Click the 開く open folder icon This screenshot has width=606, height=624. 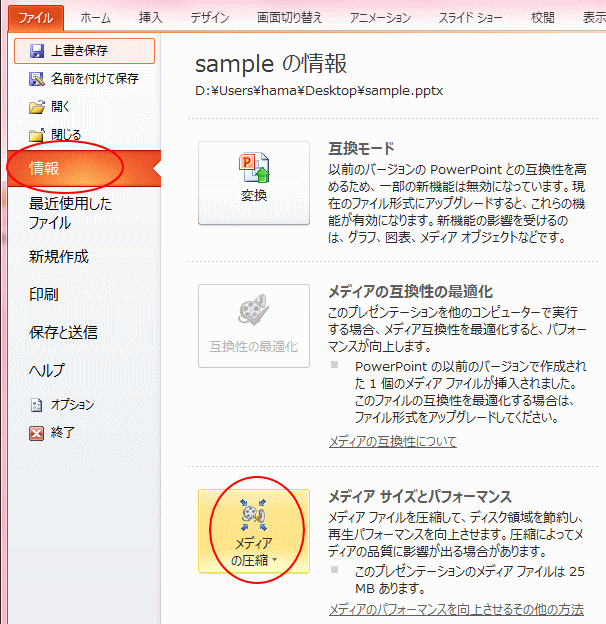click(x=37, y=107)
